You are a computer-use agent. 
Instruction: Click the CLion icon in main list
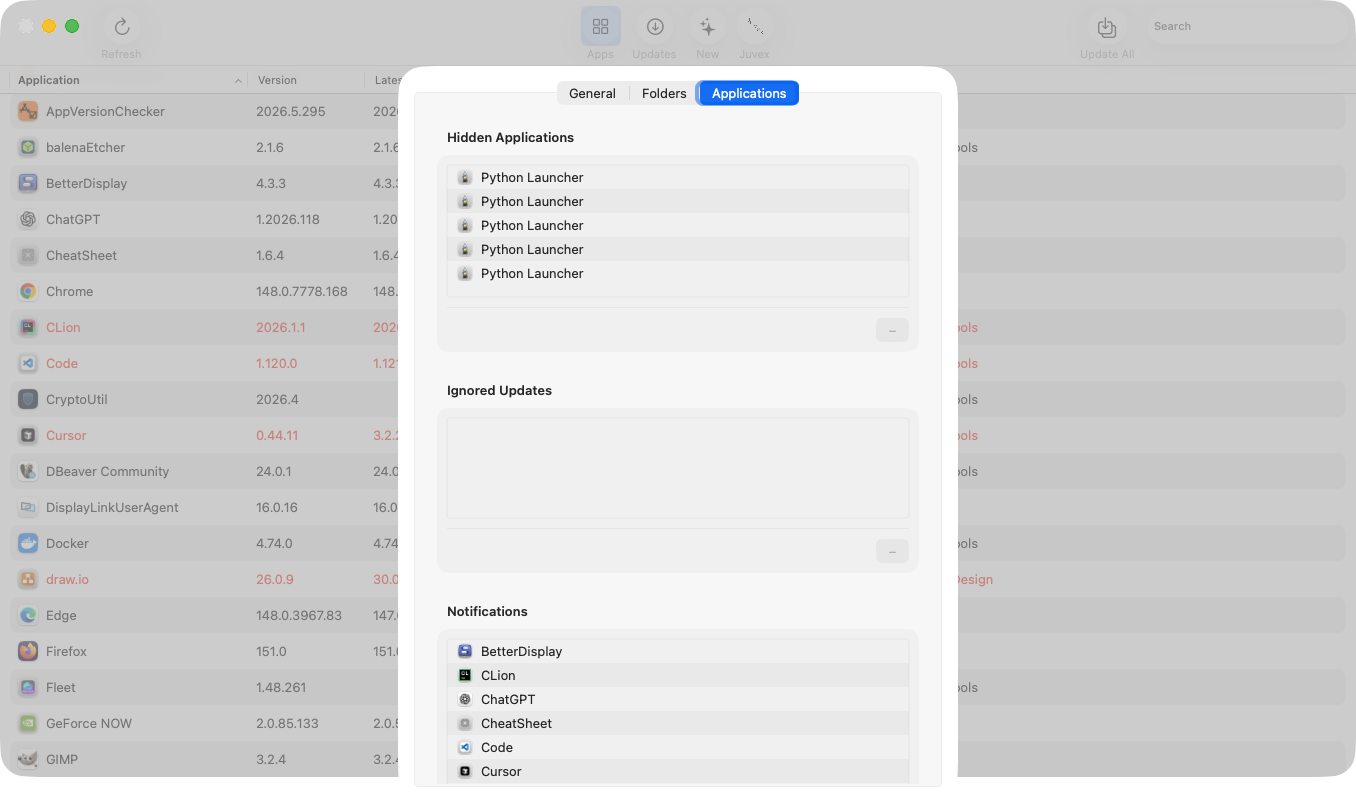coord(28,327)
